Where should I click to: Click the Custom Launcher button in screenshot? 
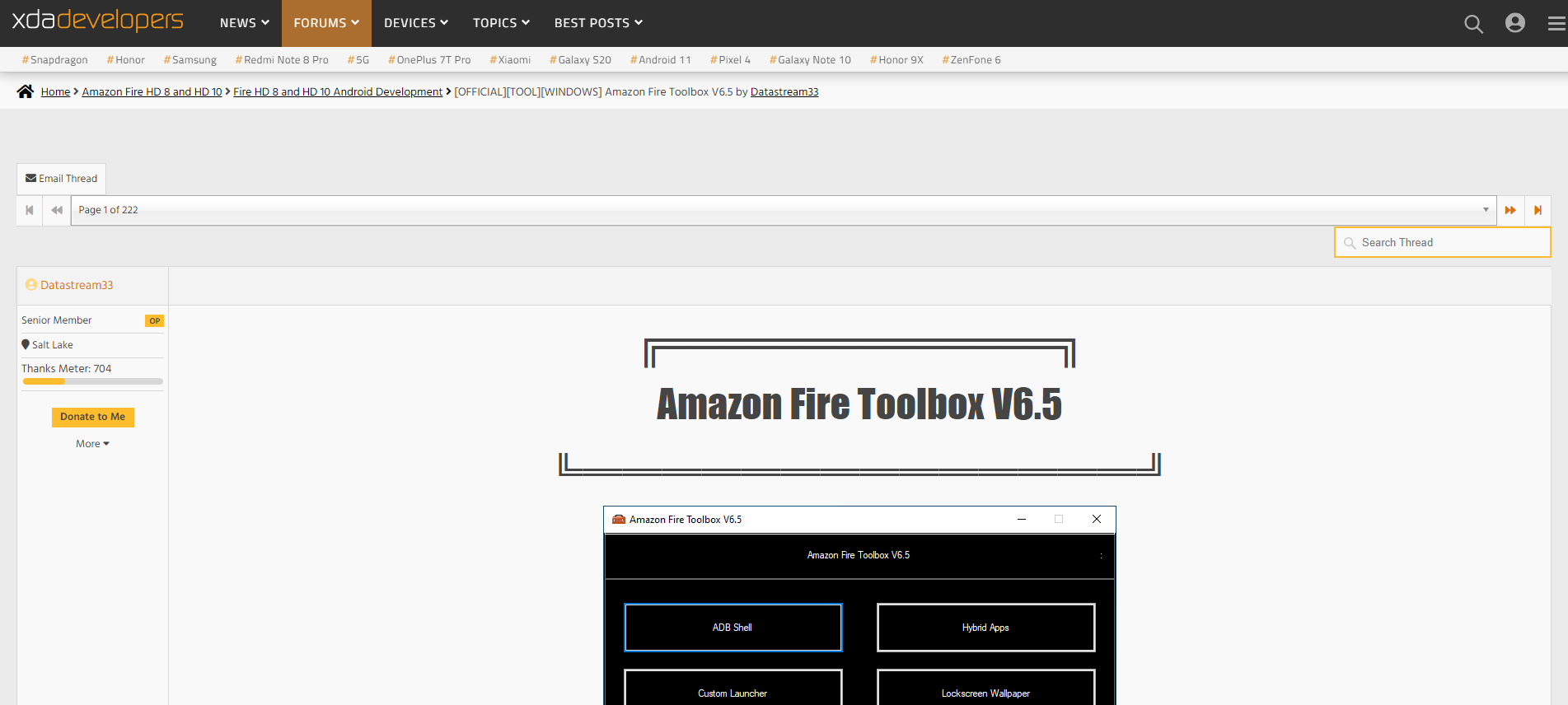tap(733, 689)
